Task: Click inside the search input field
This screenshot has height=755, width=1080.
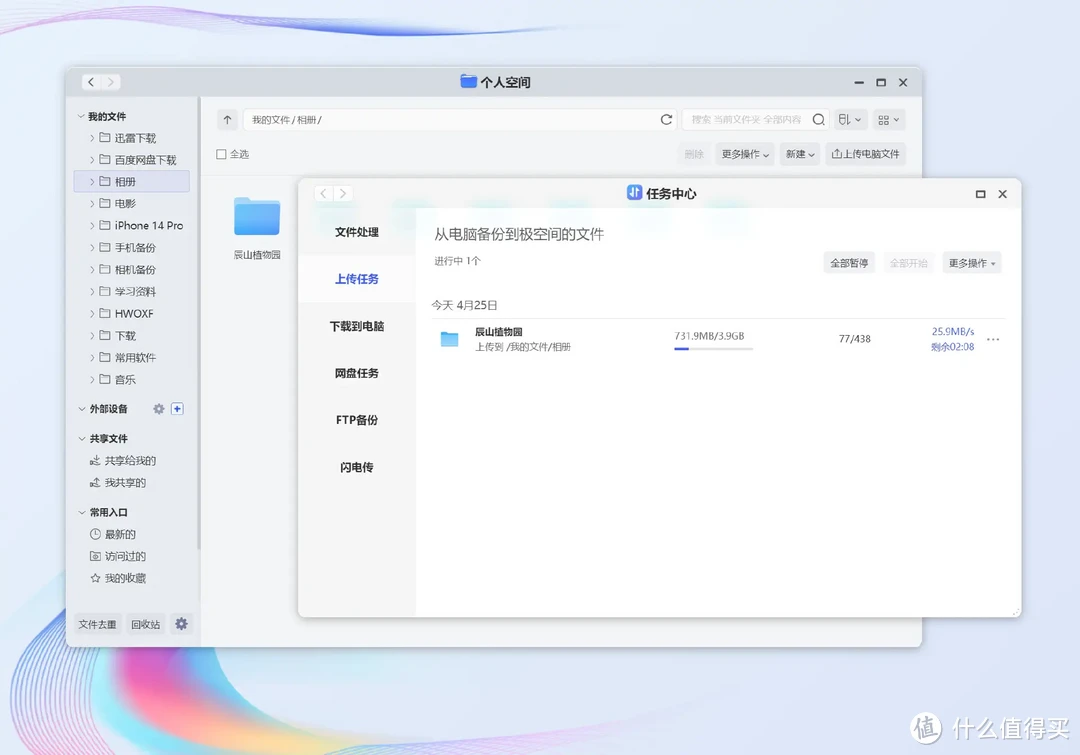Action: pos(750,119)
